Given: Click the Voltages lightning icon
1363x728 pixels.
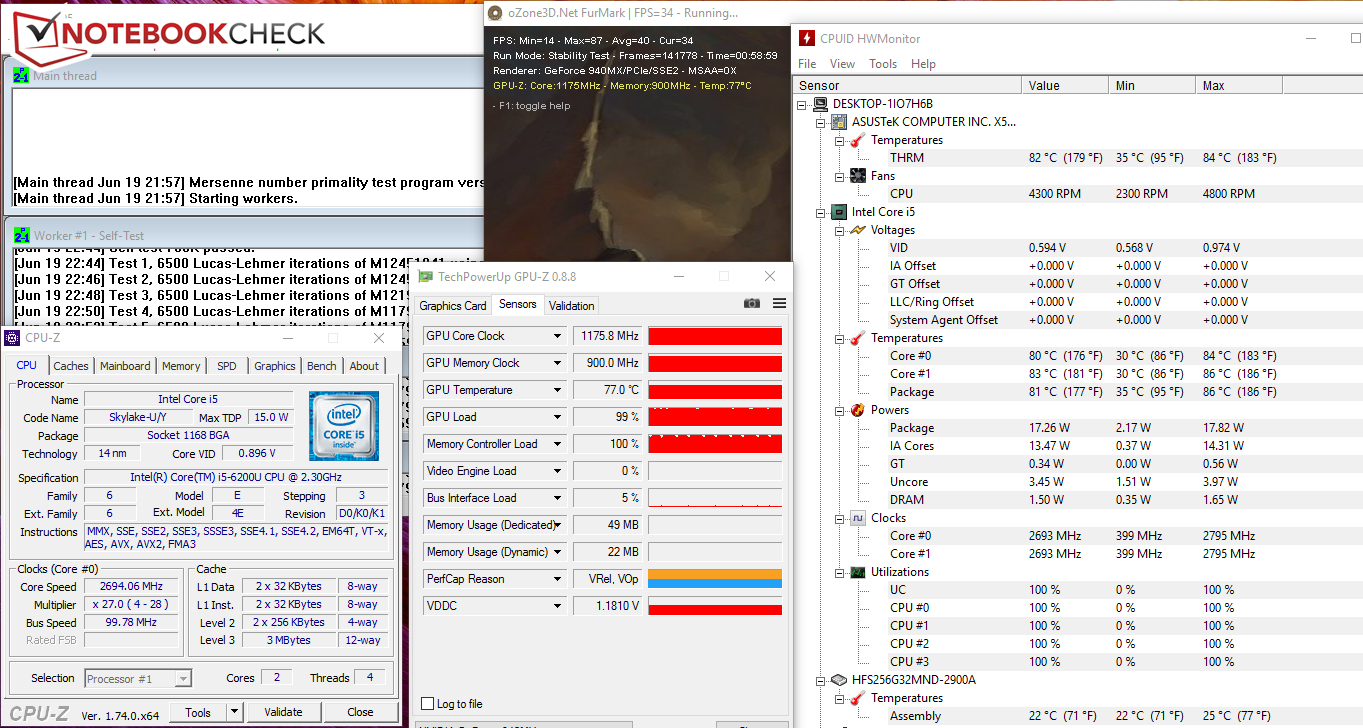Looking at the screenshot, I should (x=858, y=230).
